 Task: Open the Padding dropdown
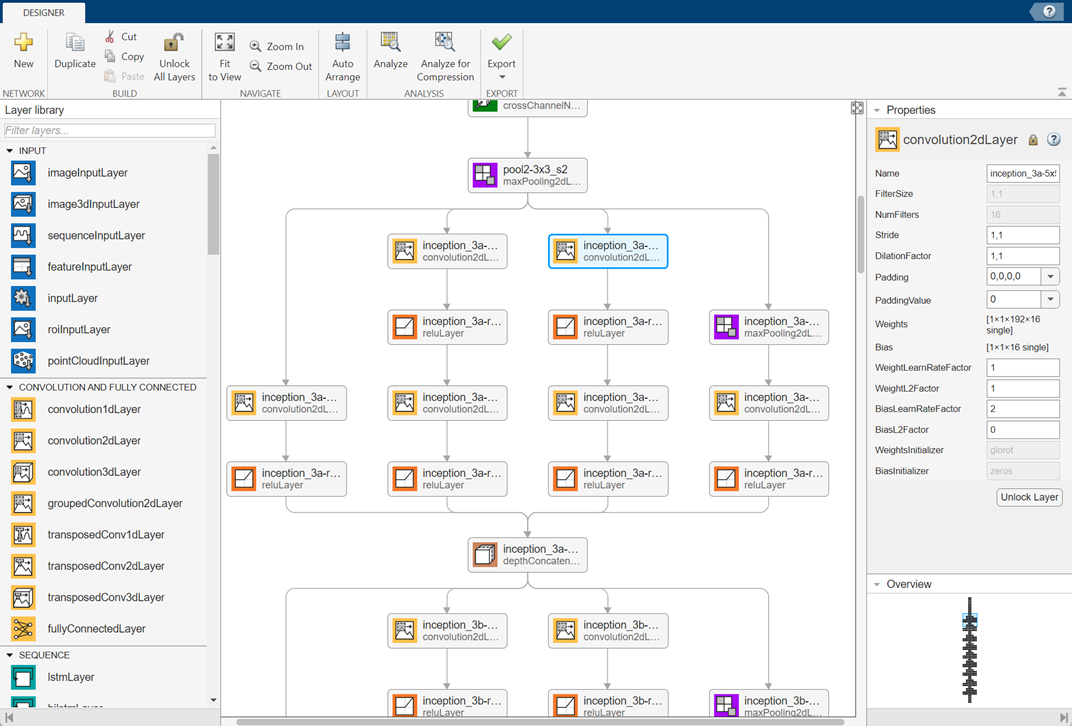point(1050,276)
